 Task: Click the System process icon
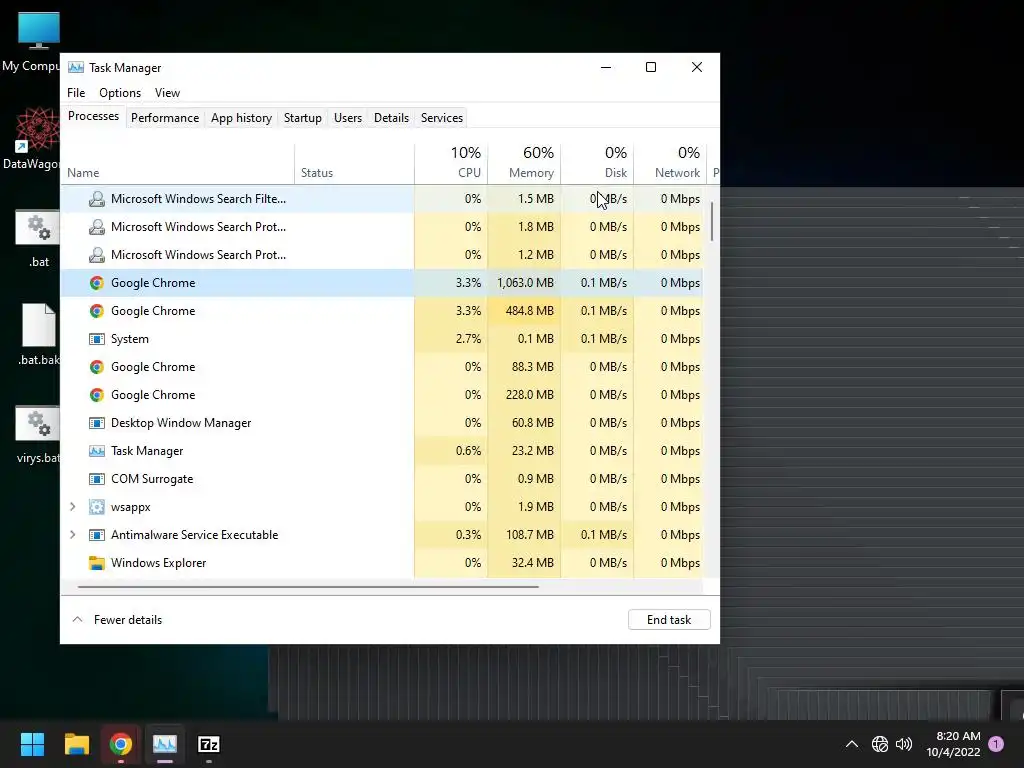pyautogui.click(x=97, y=339)
